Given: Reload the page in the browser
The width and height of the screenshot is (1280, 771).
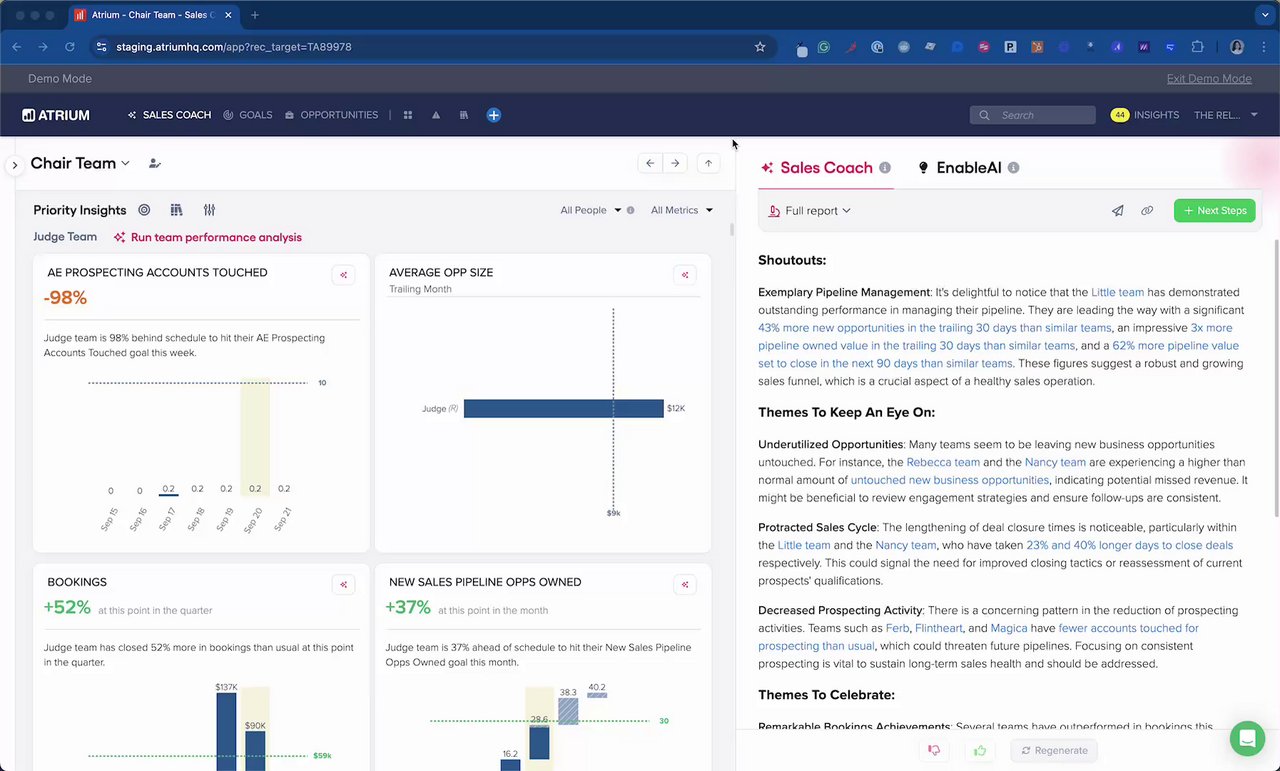Looking at the screenshot, I should 69,47.
